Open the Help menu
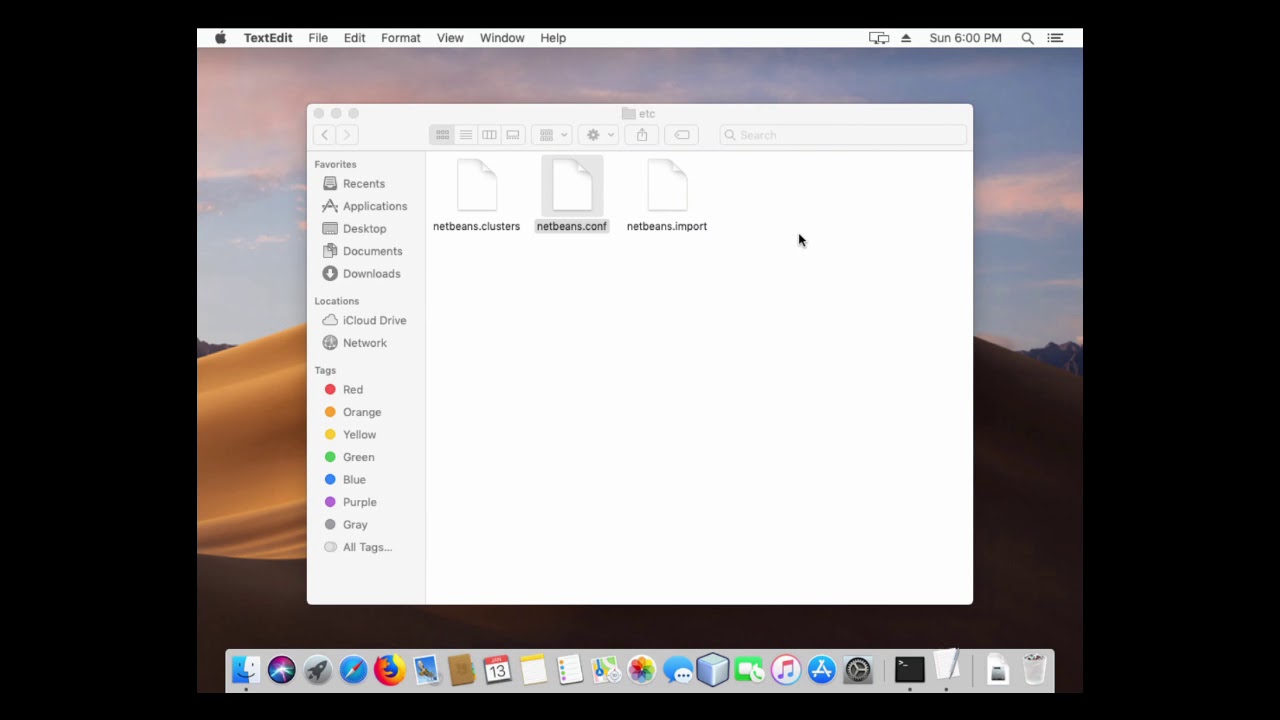The height and width of the screenshot is (720, 1280). (x=553, y=38)
